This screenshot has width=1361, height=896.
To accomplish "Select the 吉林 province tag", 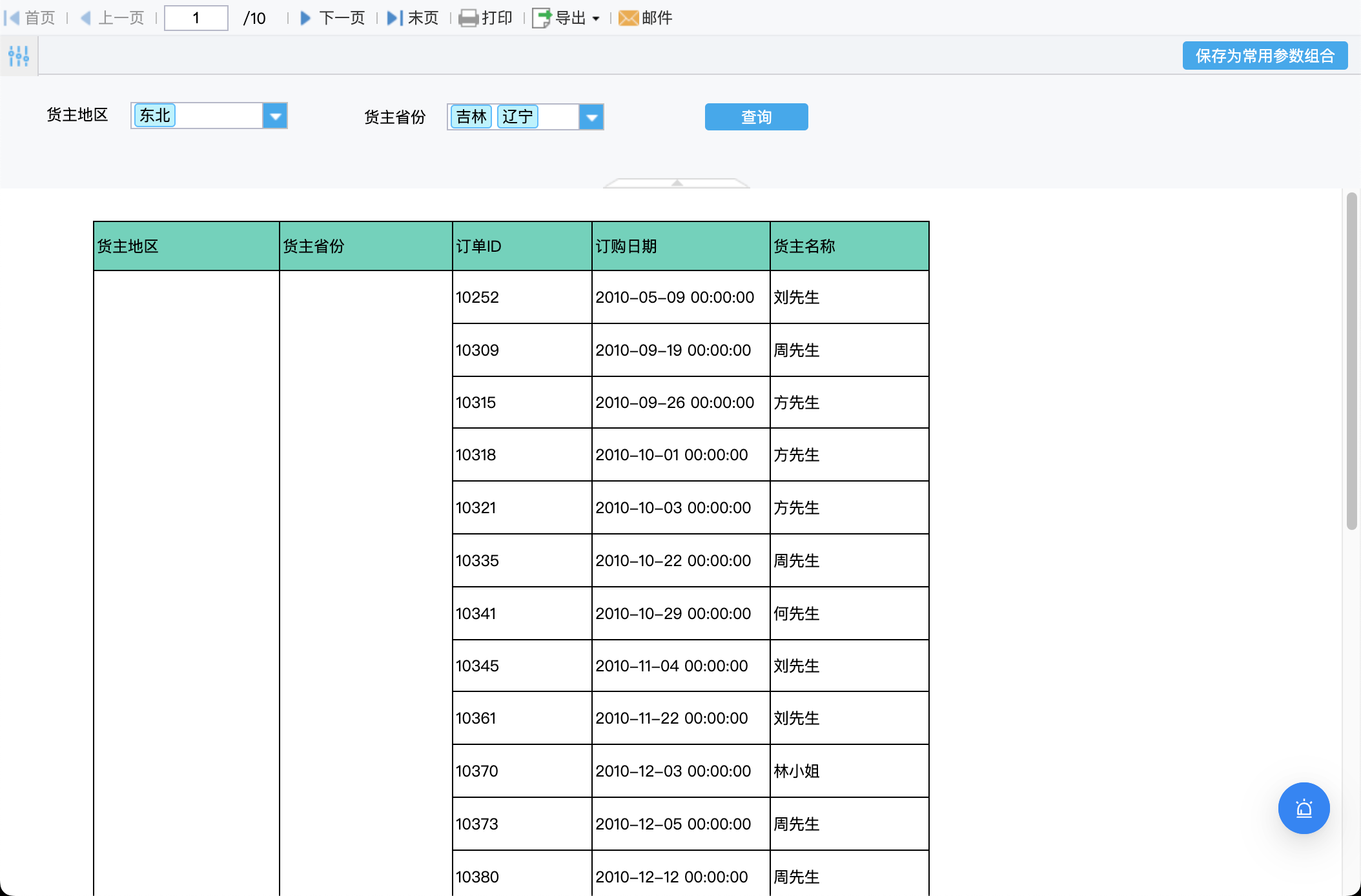I will 471,117.
